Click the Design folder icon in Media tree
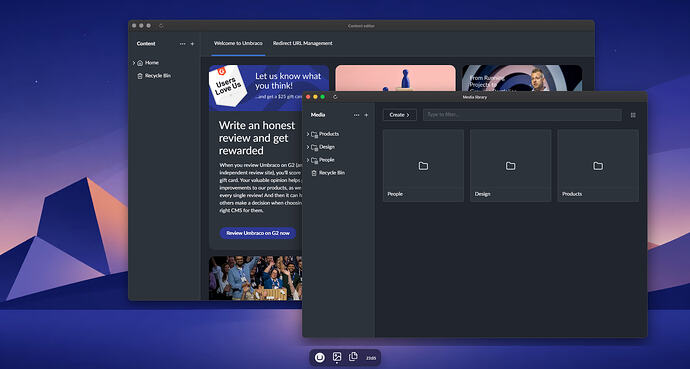 point(314,147)
